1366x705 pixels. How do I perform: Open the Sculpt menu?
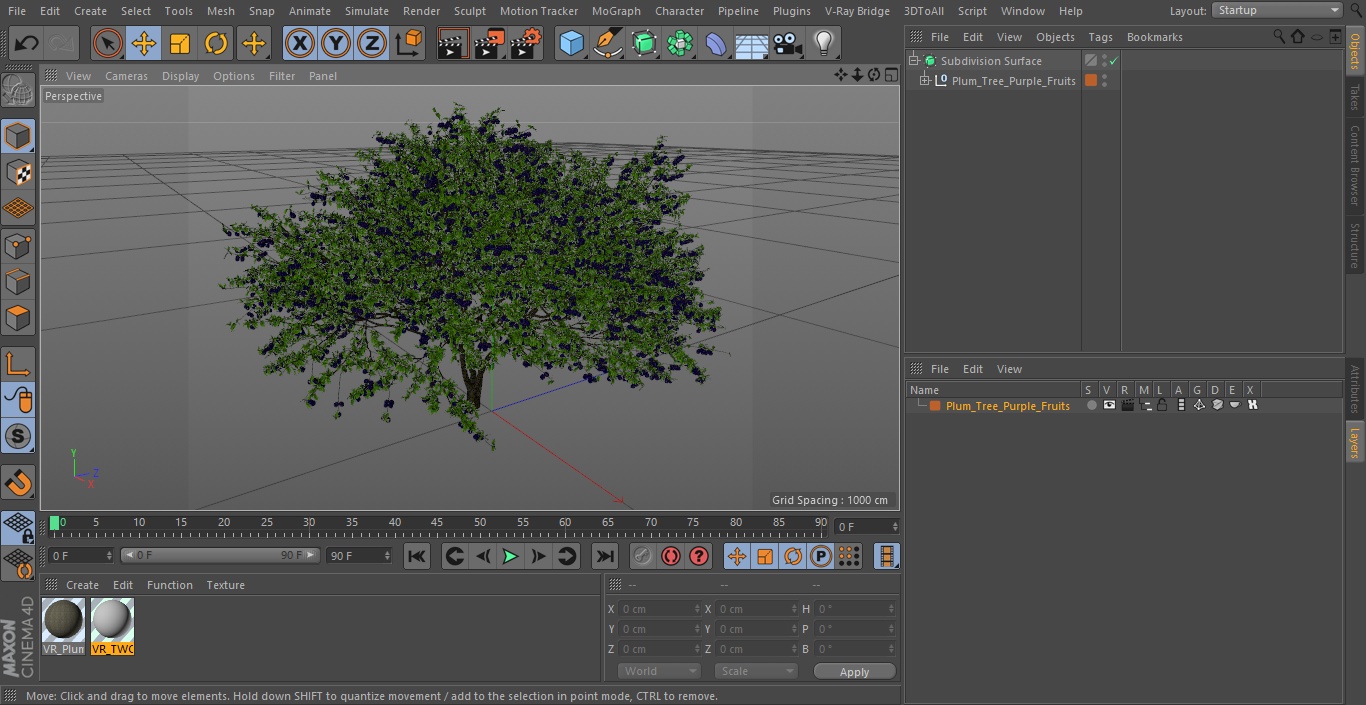pos(469,11)
